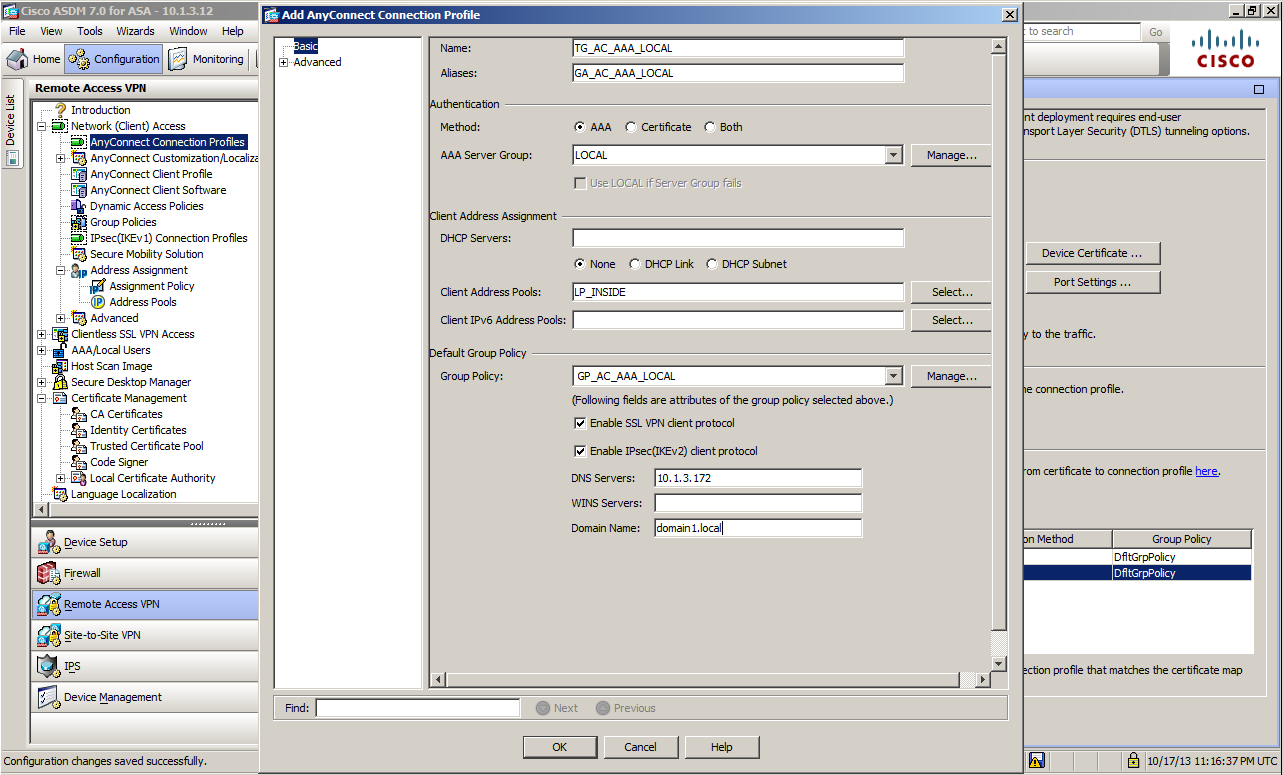Viewport: 1283px width, 775px height.
Task: Expand Local Certificate Authority node
Action: point(60,478)
